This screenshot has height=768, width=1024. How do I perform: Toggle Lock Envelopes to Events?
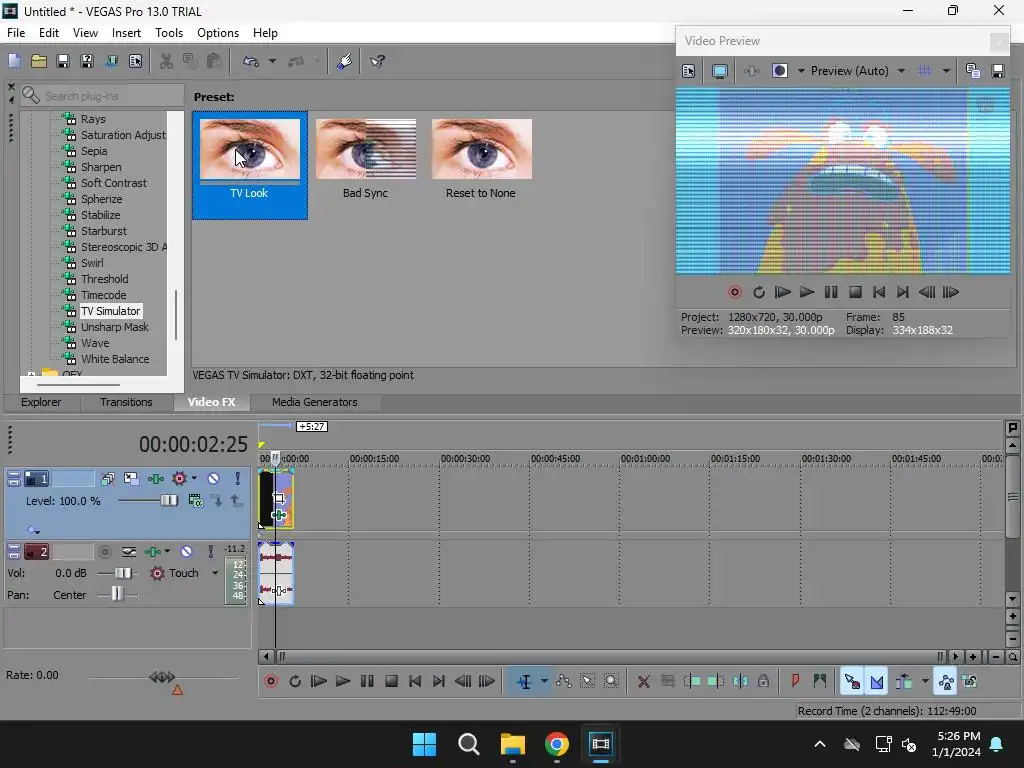coord(946,681)
